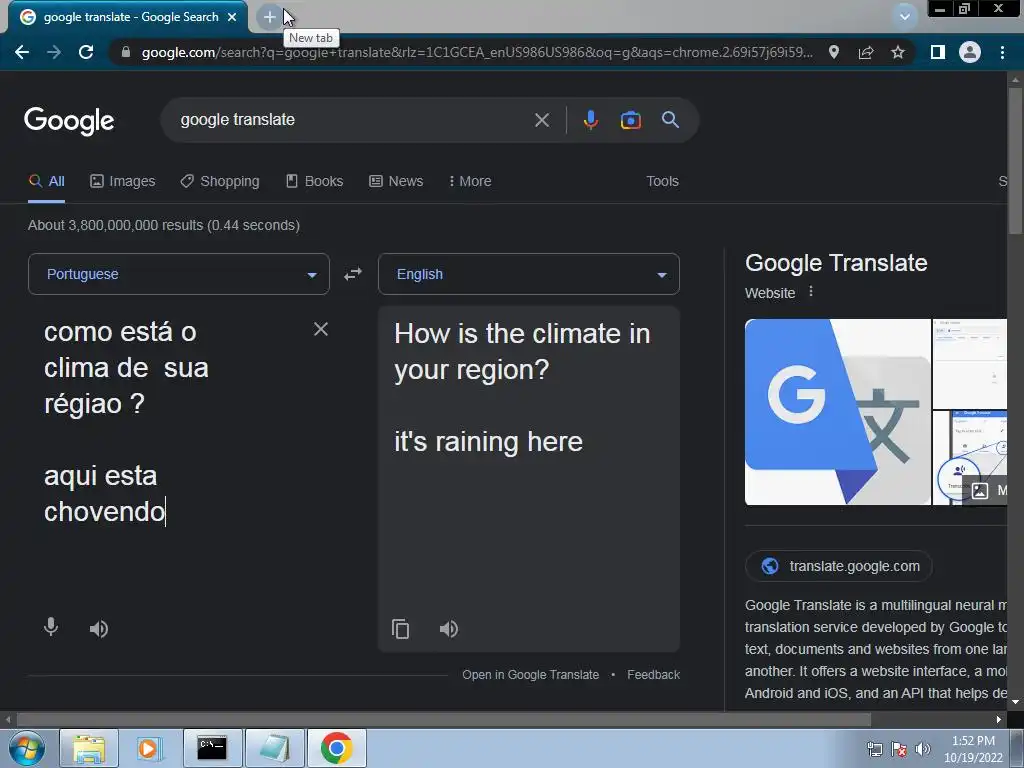This screenshot has width=1024, height=768.
Task: Click the Google Translate panel title
Action: pos(836,263)
